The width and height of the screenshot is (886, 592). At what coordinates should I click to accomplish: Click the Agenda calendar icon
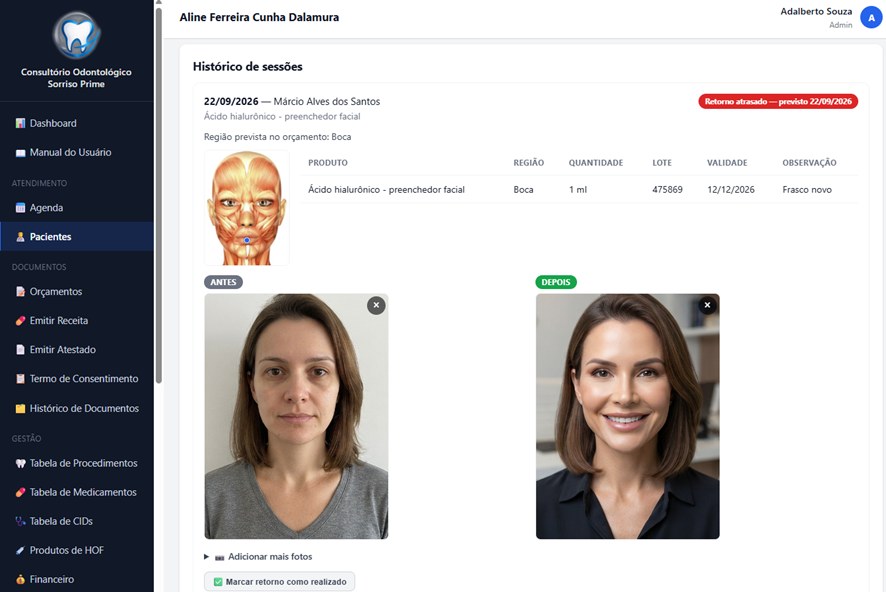pyautogui.click(x=20, y=208)
